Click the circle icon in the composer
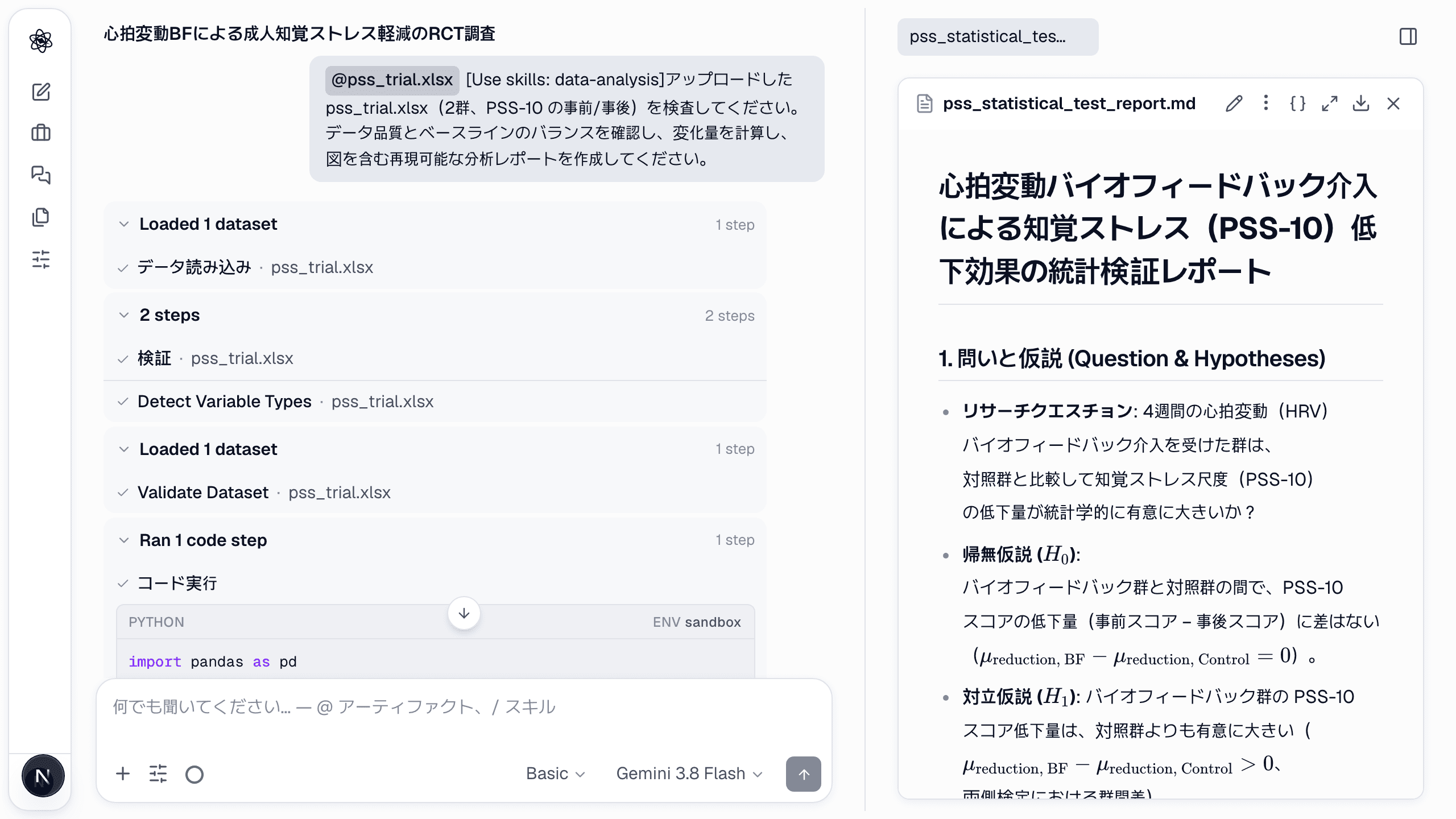The height and width of the screenshot is (819, 1456). click(x=195, y=774)
